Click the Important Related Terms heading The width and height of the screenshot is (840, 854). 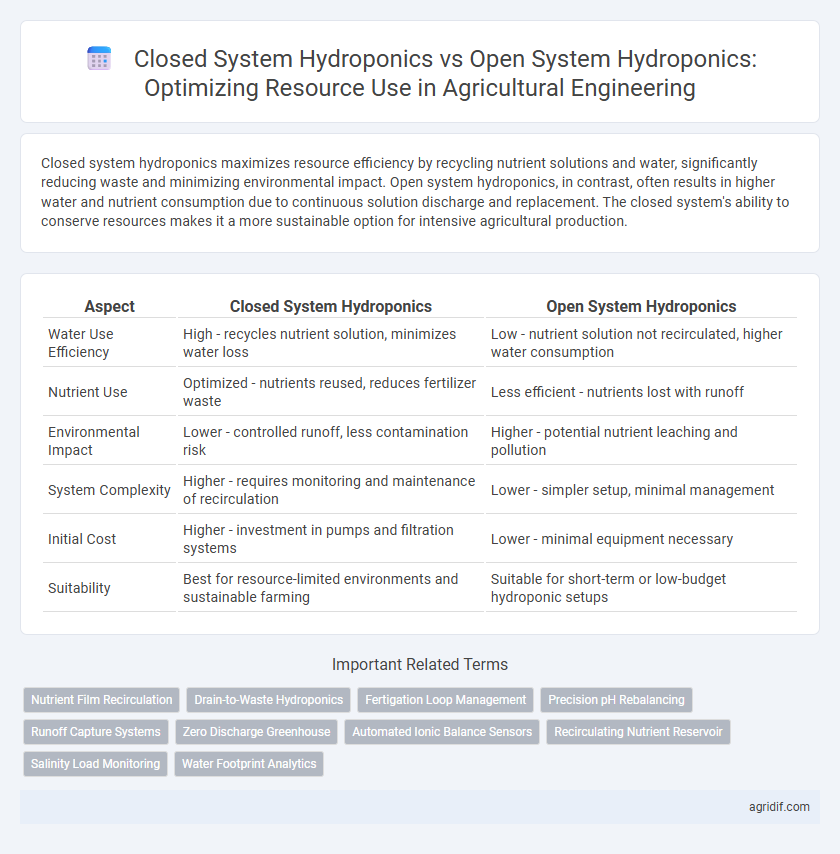pyautogui.click(x=419, y=664)
